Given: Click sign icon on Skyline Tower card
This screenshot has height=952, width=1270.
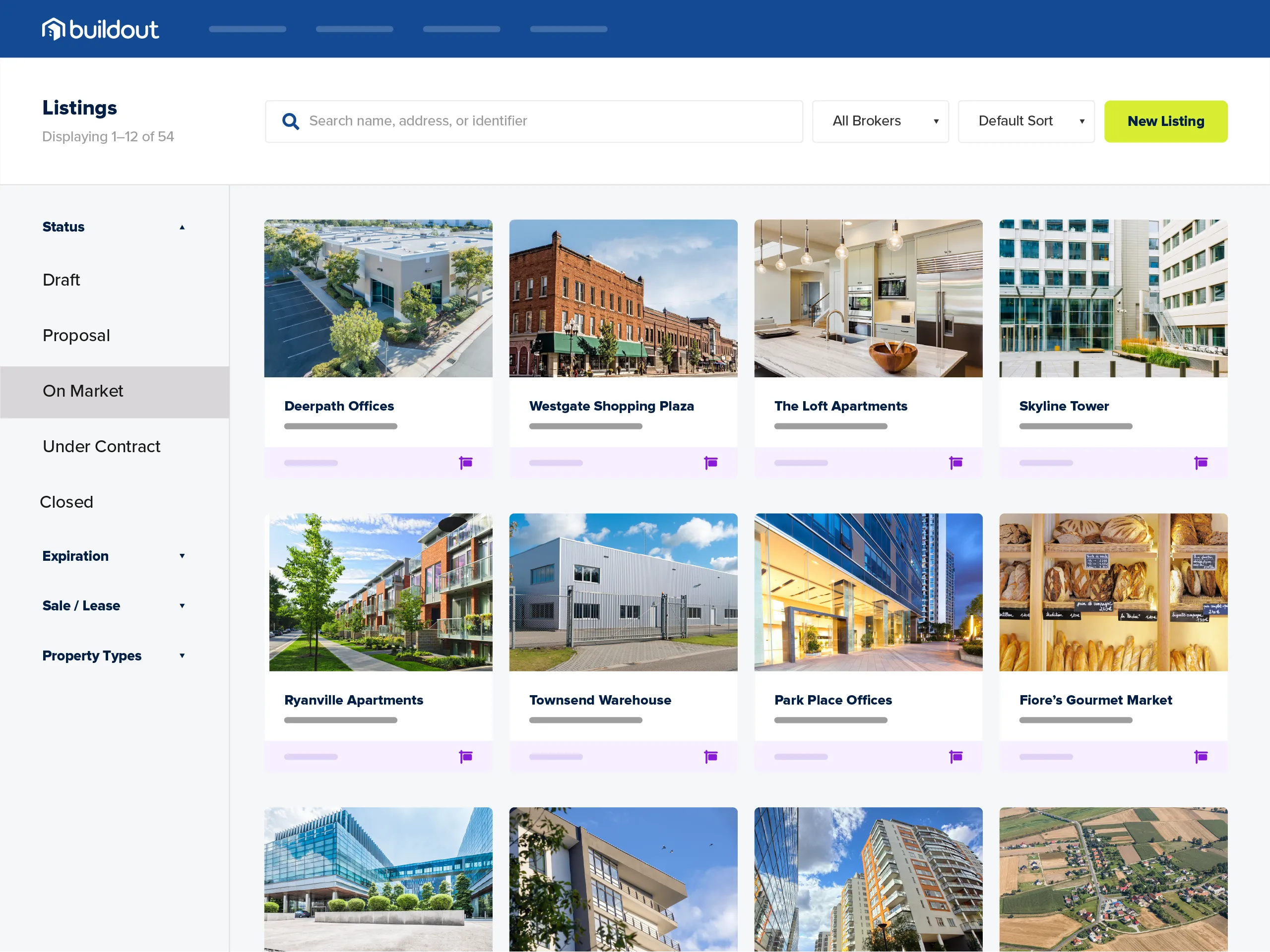Looking at the screenshot, I should coord(1201,463).
